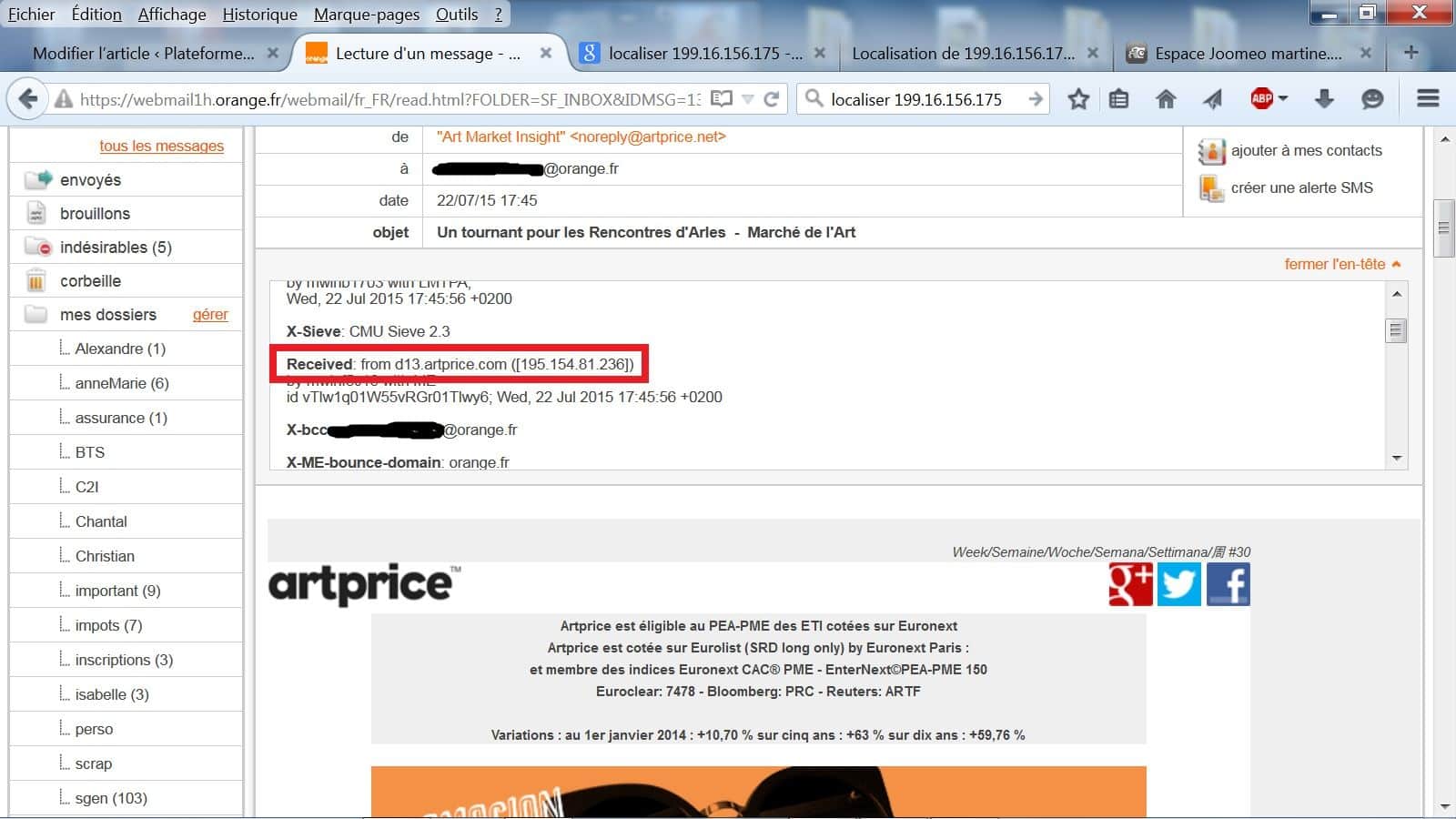Image resolution: width=1456 pixels, height=819 pixels.
Task: Click the Google+ social icon
Action: [x=1130, y=584]
